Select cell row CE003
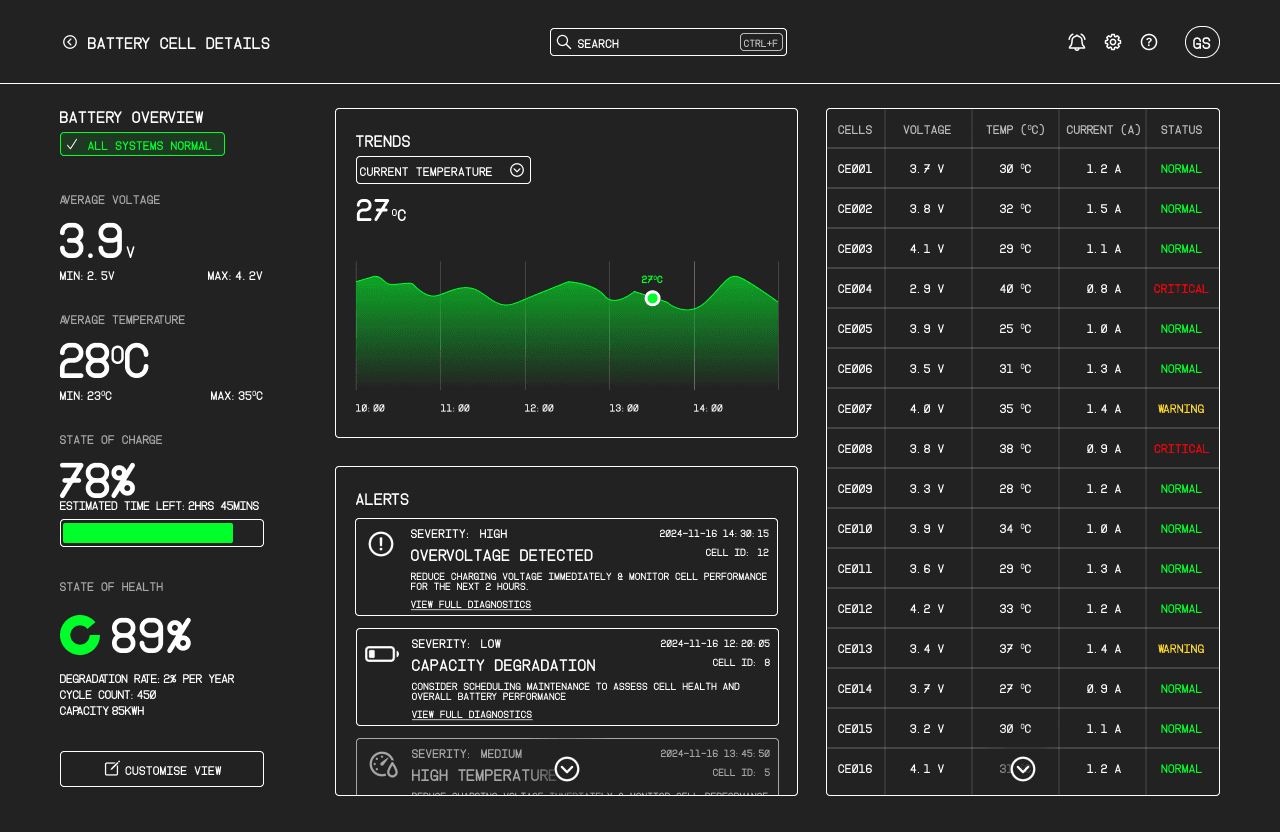Image resolution: width=1280 pixels, height=832 pixels. pyautogui.click(x=1023, y=249)
